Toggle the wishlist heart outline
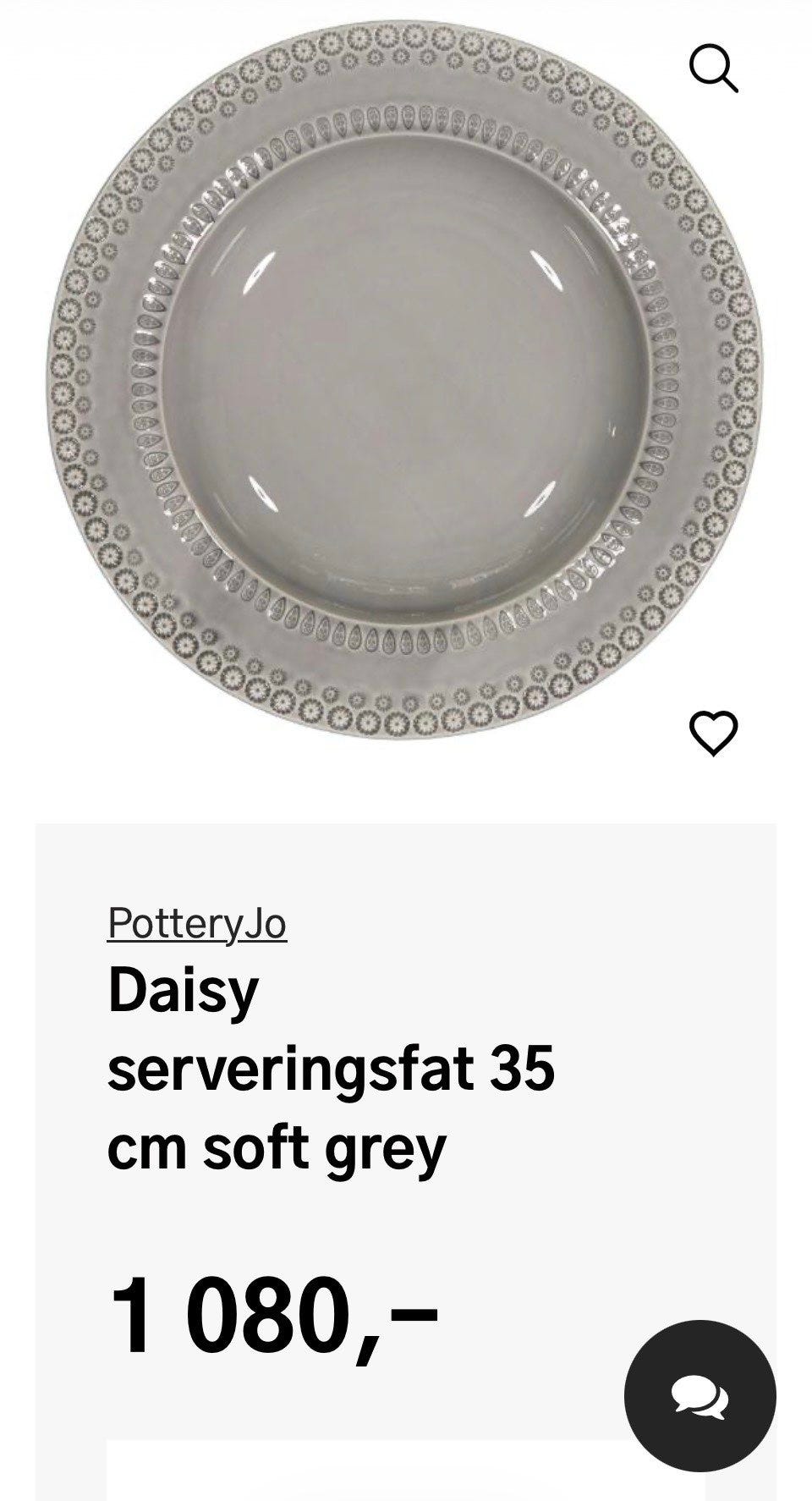The image size is (812, 1501). pyautogui.click(x=714, y=733)
